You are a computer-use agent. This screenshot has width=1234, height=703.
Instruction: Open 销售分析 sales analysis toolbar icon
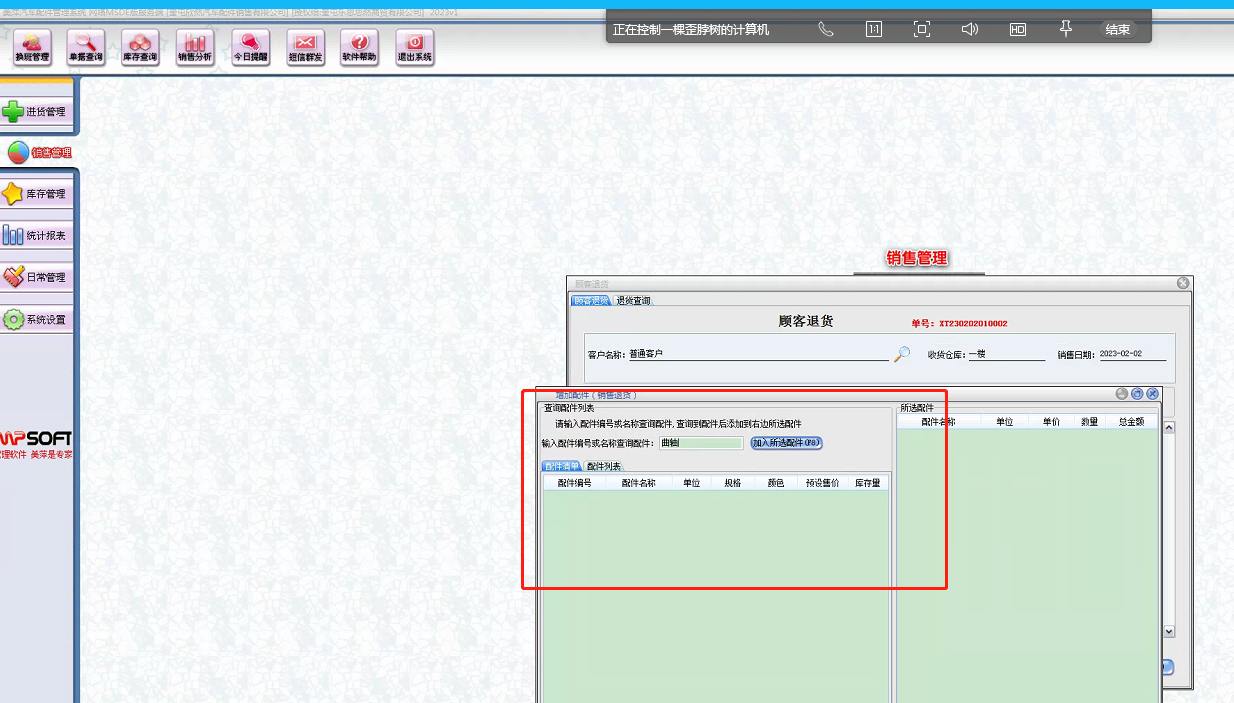[195, 47]
